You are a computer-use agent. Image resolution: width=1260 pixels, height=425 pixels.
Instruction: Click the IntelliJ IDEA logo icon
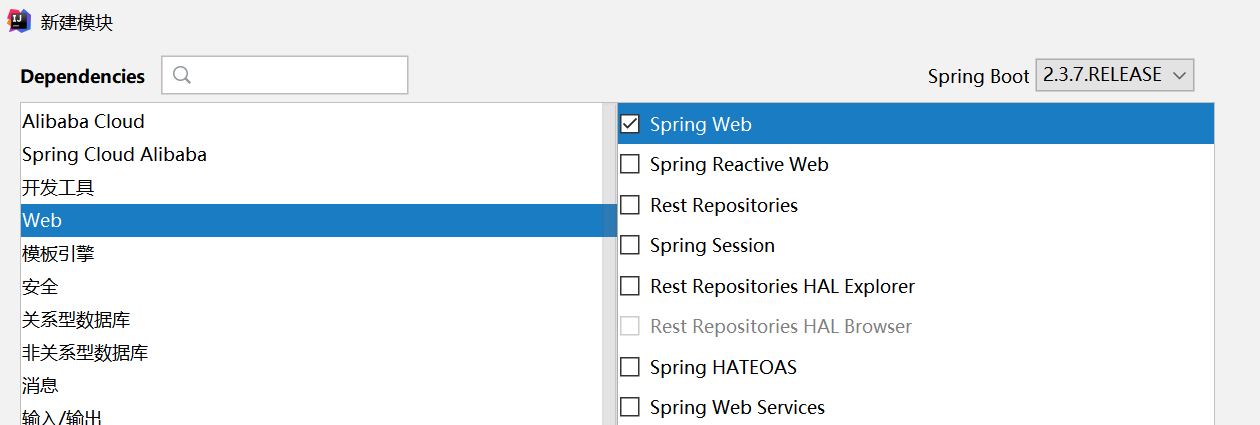pyautogui.click(x=19, y=21)
